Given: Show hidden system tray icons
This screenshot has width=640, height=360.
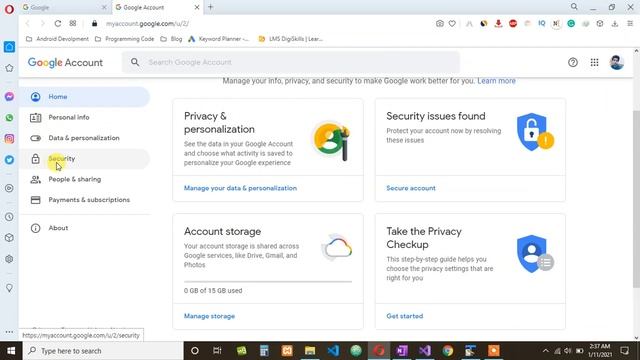Looking at the screenshot, I should pos(545,351).
